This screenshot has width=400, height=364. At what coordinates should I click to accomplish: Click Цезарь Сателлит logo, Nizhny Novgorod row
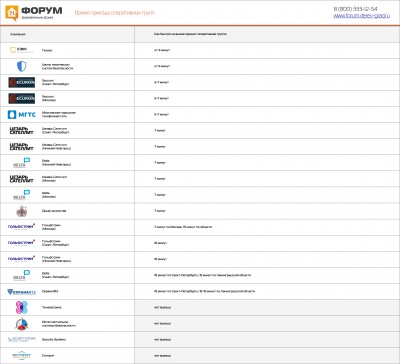pyautogui.click(x=22, y=146)
